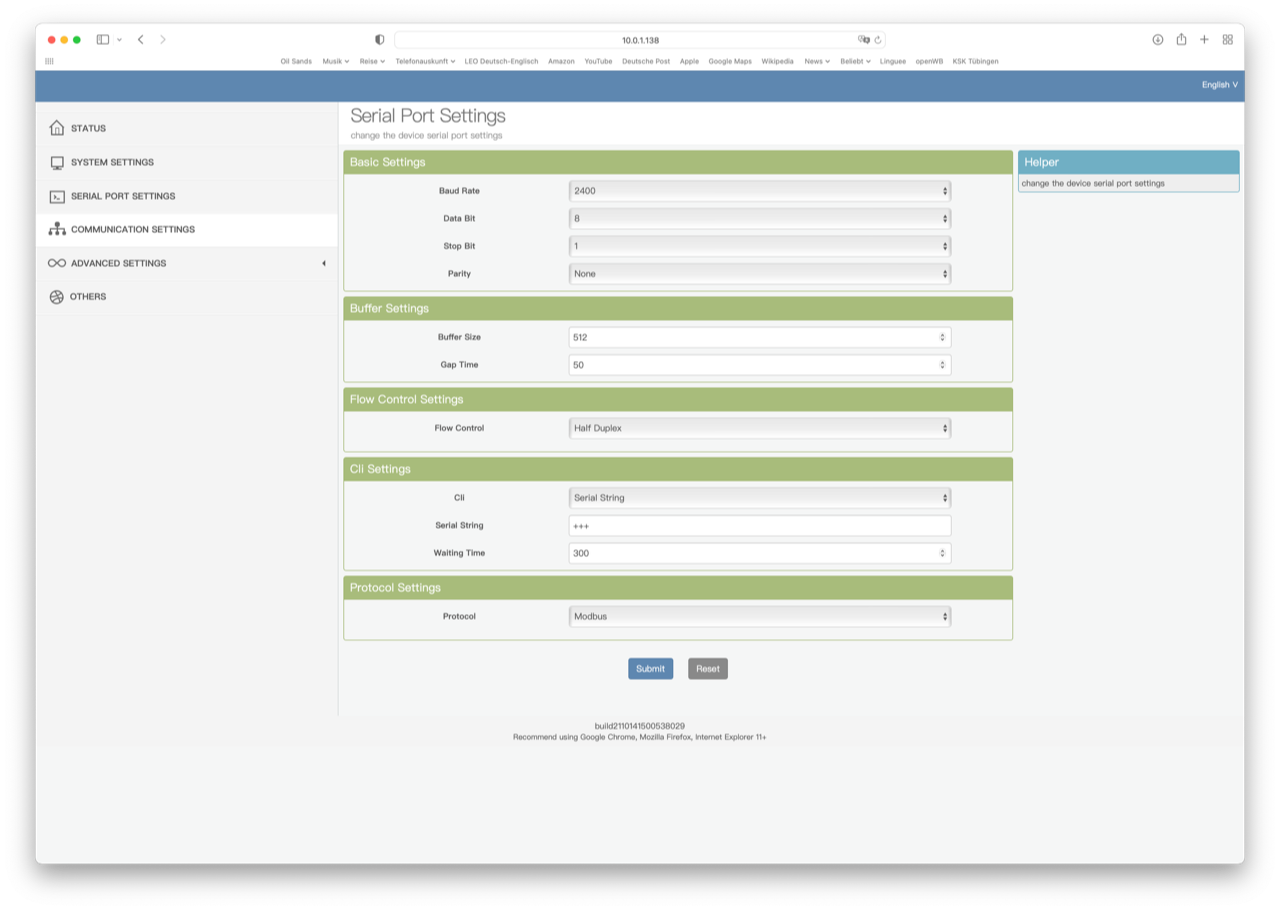1280x910 pixels.
Task: Open the YouTube bookmark
Action: tap(598, 61)
